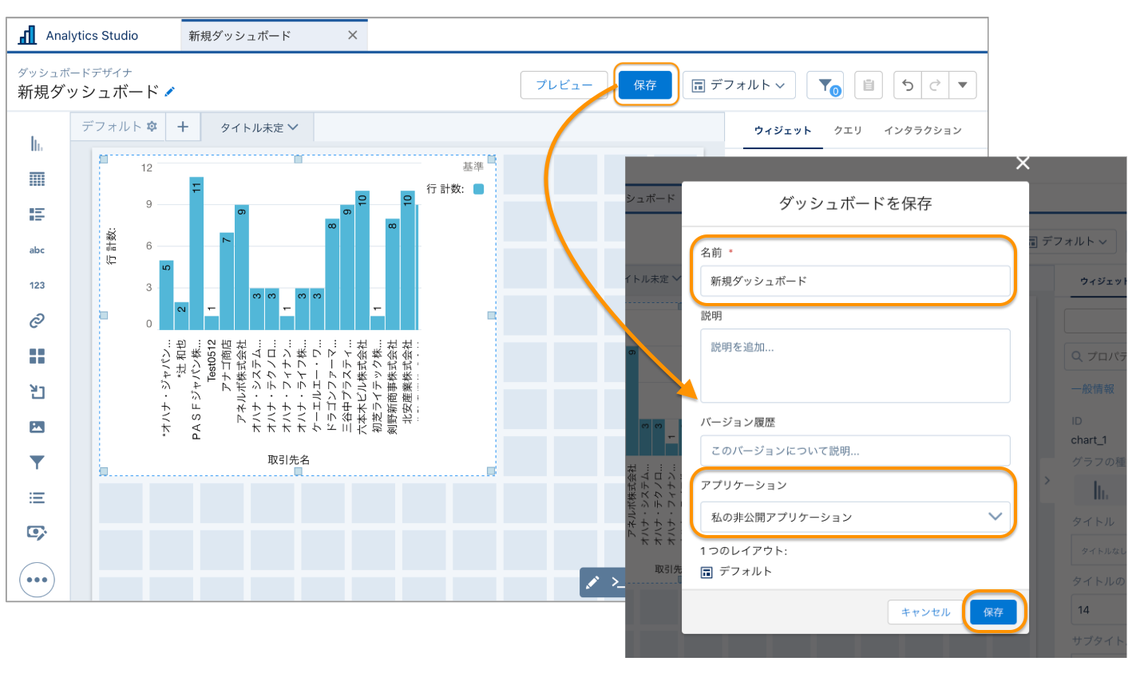Redo the last action
Screen dimensions: 1148x685
click(935, 85)
